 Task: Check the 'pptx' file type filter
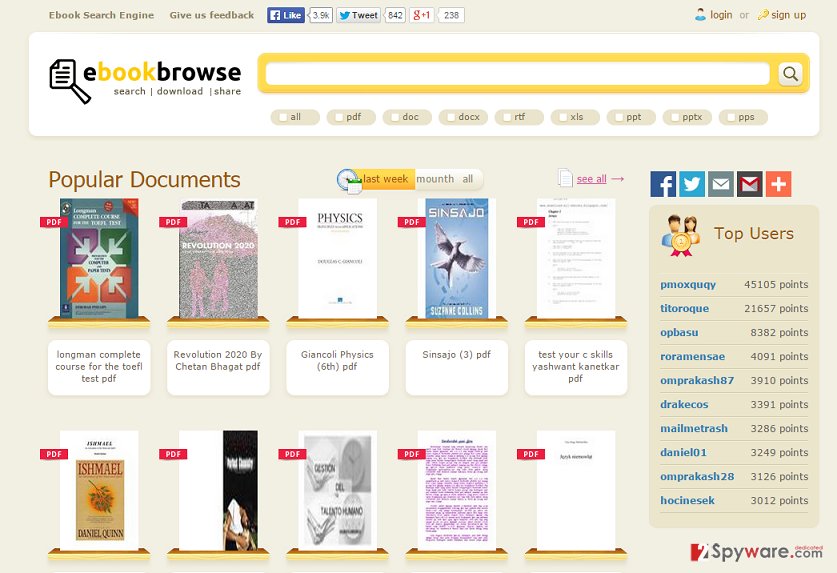(x=675, y=117)
